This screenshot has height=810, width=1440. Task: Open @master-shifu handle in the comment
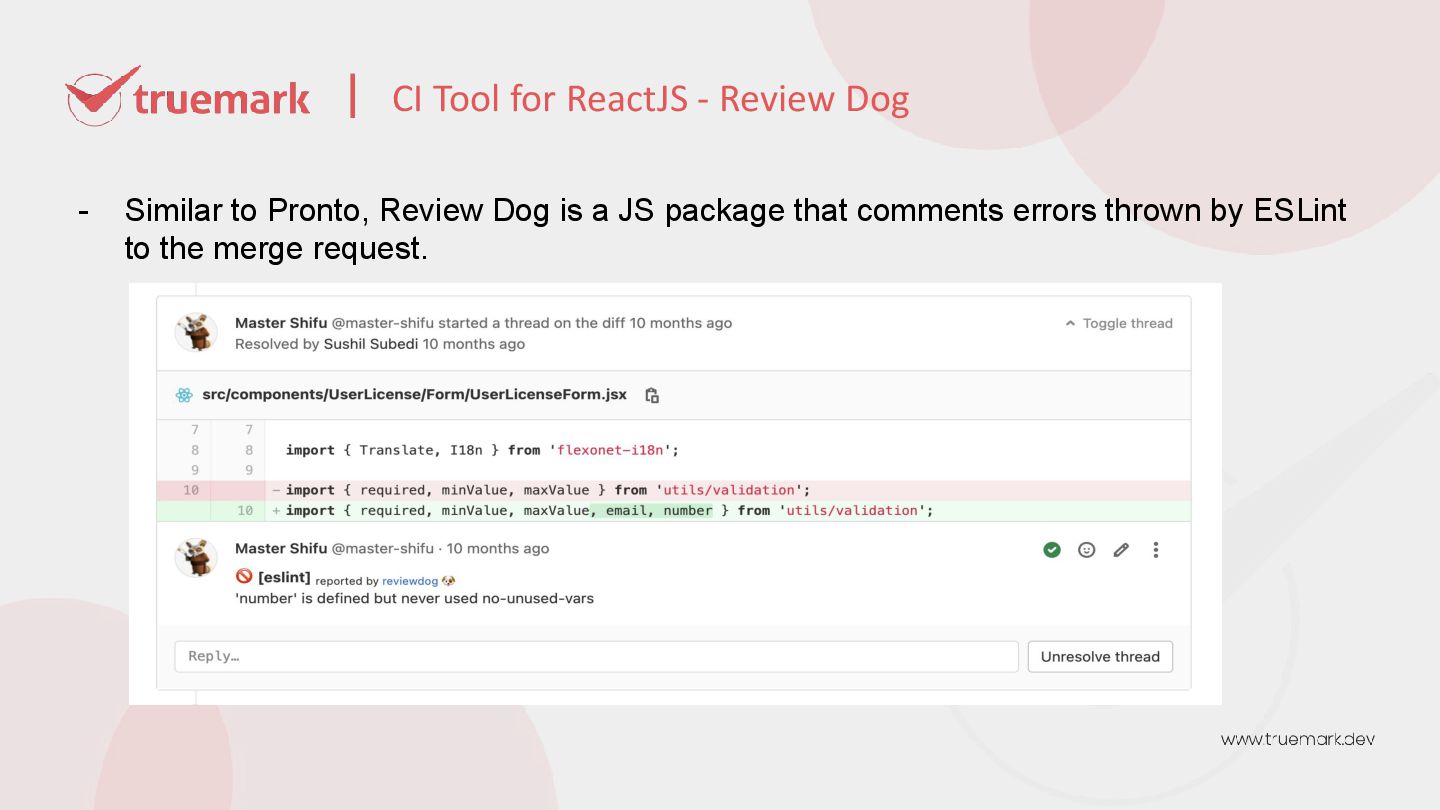[383, 548]
